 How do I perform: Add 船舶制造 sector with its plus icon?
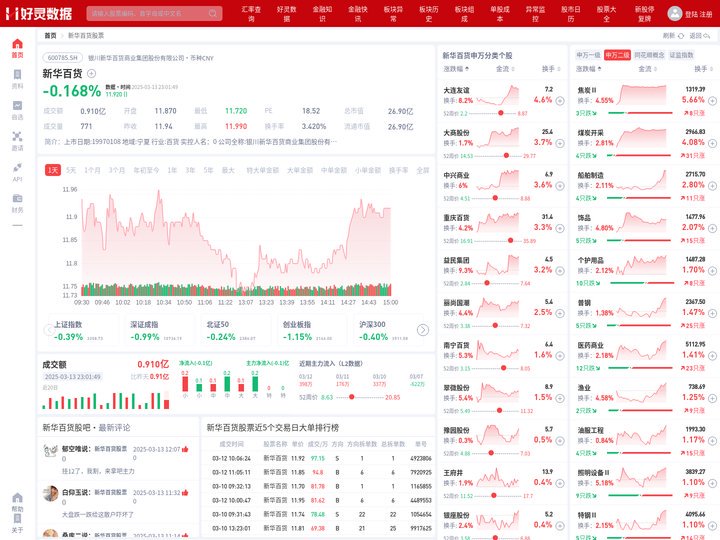pos(712,186)
